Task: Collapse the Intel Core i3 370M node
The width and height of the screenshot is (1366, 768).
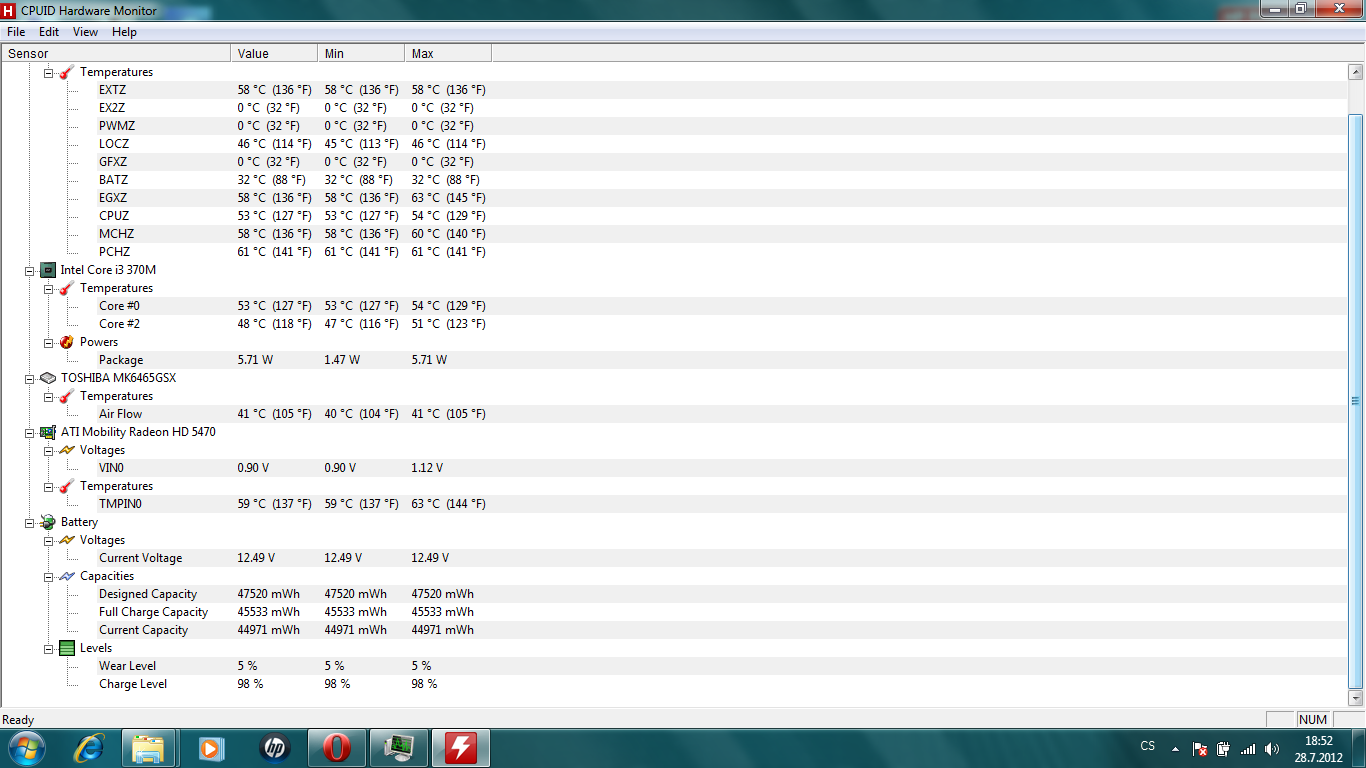Action: [29, 270]
